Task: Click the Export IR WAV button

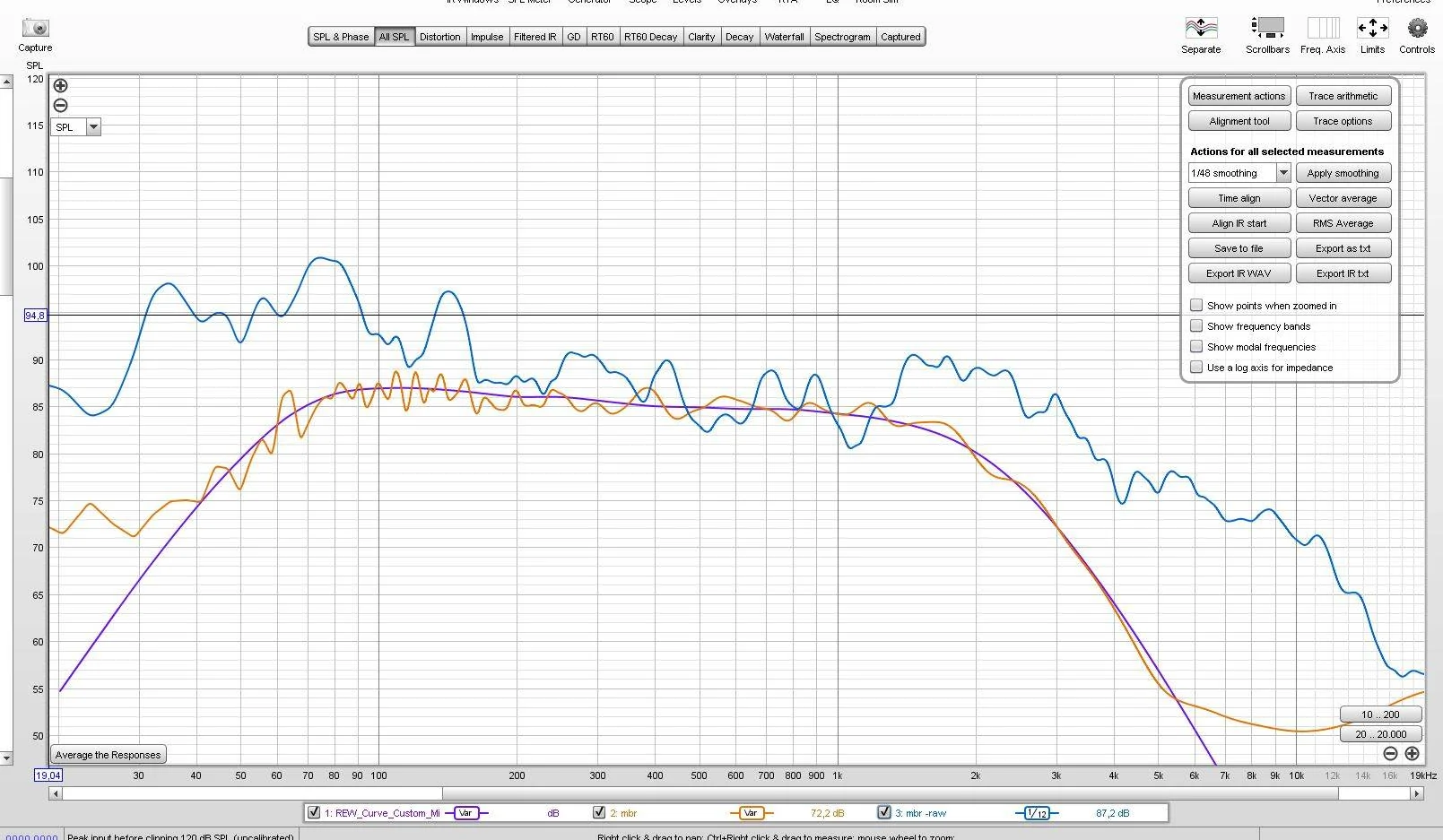Action: tap(1239, 273)
